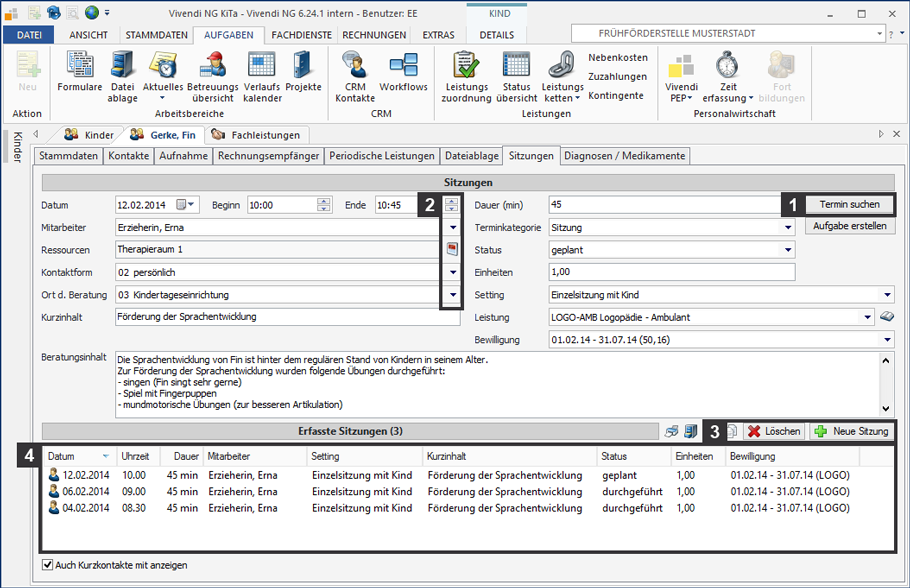Click the book icon next to Leistung
This screenshot has width=910, height=588.
tap(887, 317)
